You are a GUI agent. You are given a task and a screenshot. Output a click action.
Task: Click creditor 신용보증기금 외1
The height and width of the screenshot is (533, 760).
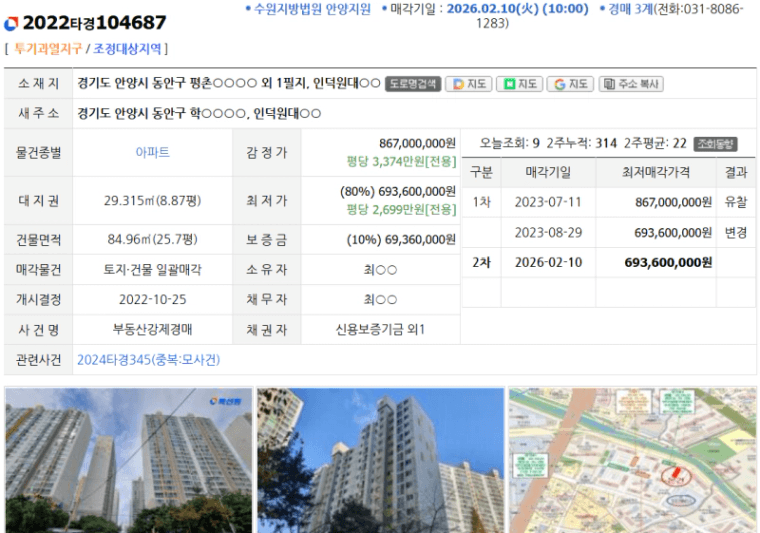click(x=380, y=329)
